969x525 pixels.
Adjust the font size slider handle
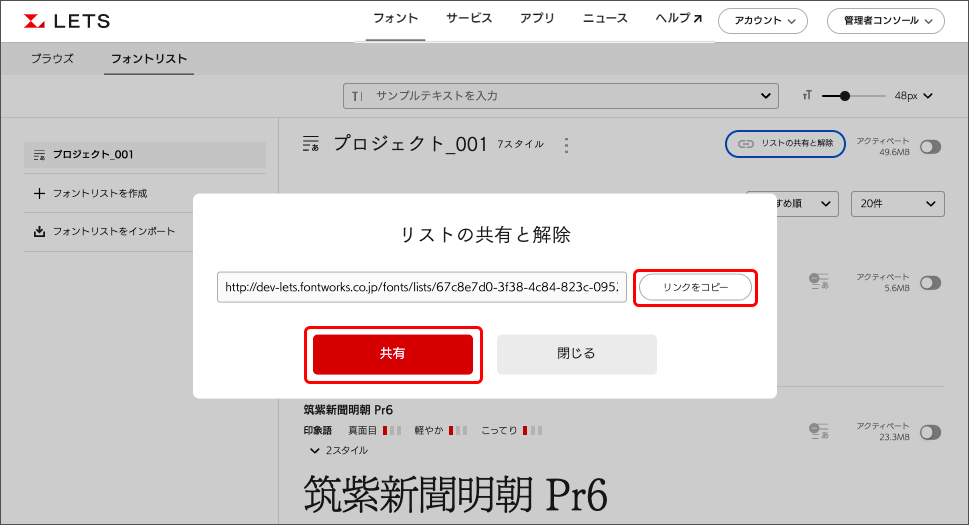[x=845, y=96]
